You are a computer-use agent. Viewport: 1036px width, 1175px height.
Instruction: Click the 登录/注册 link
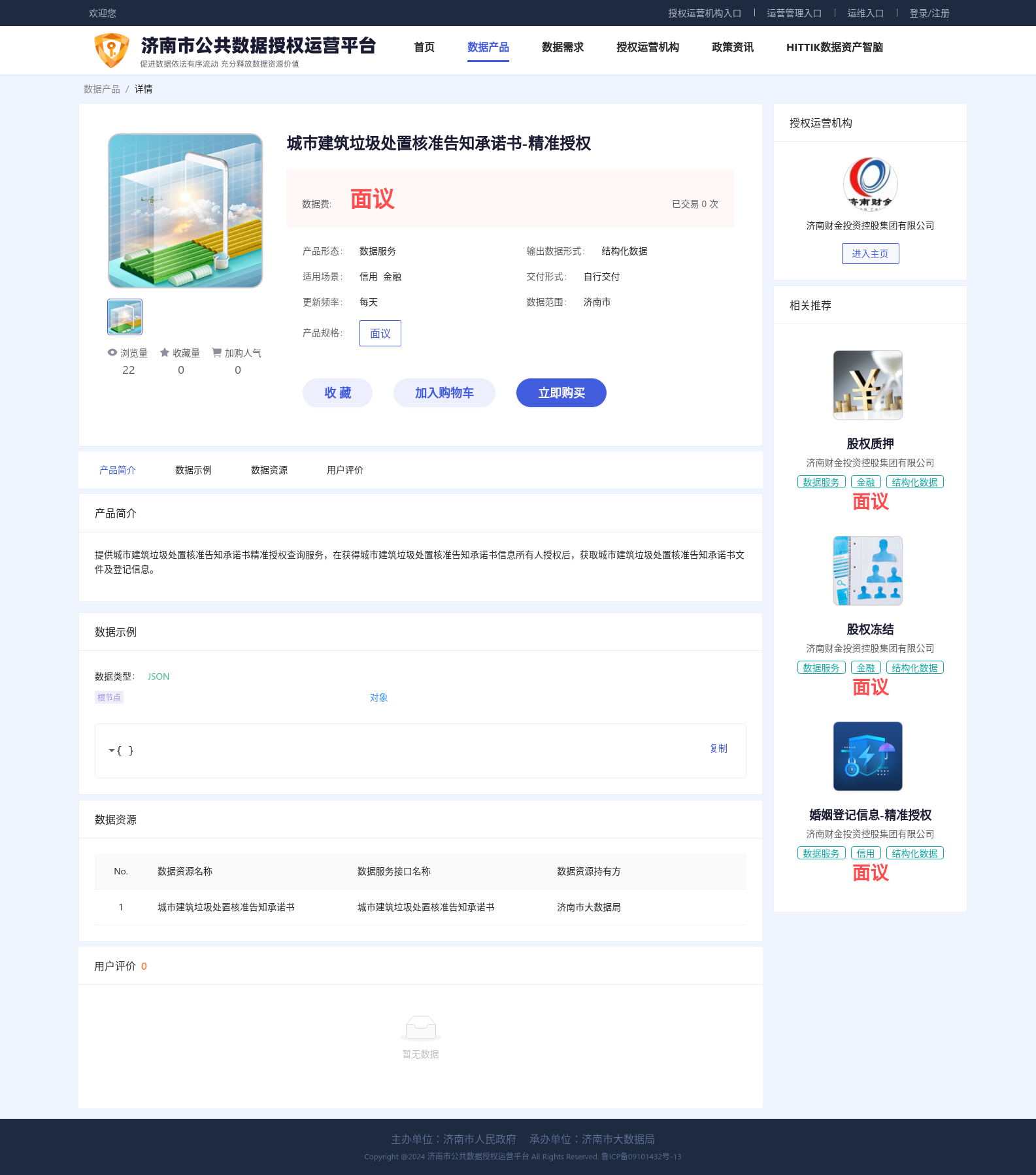coord(929,13)
